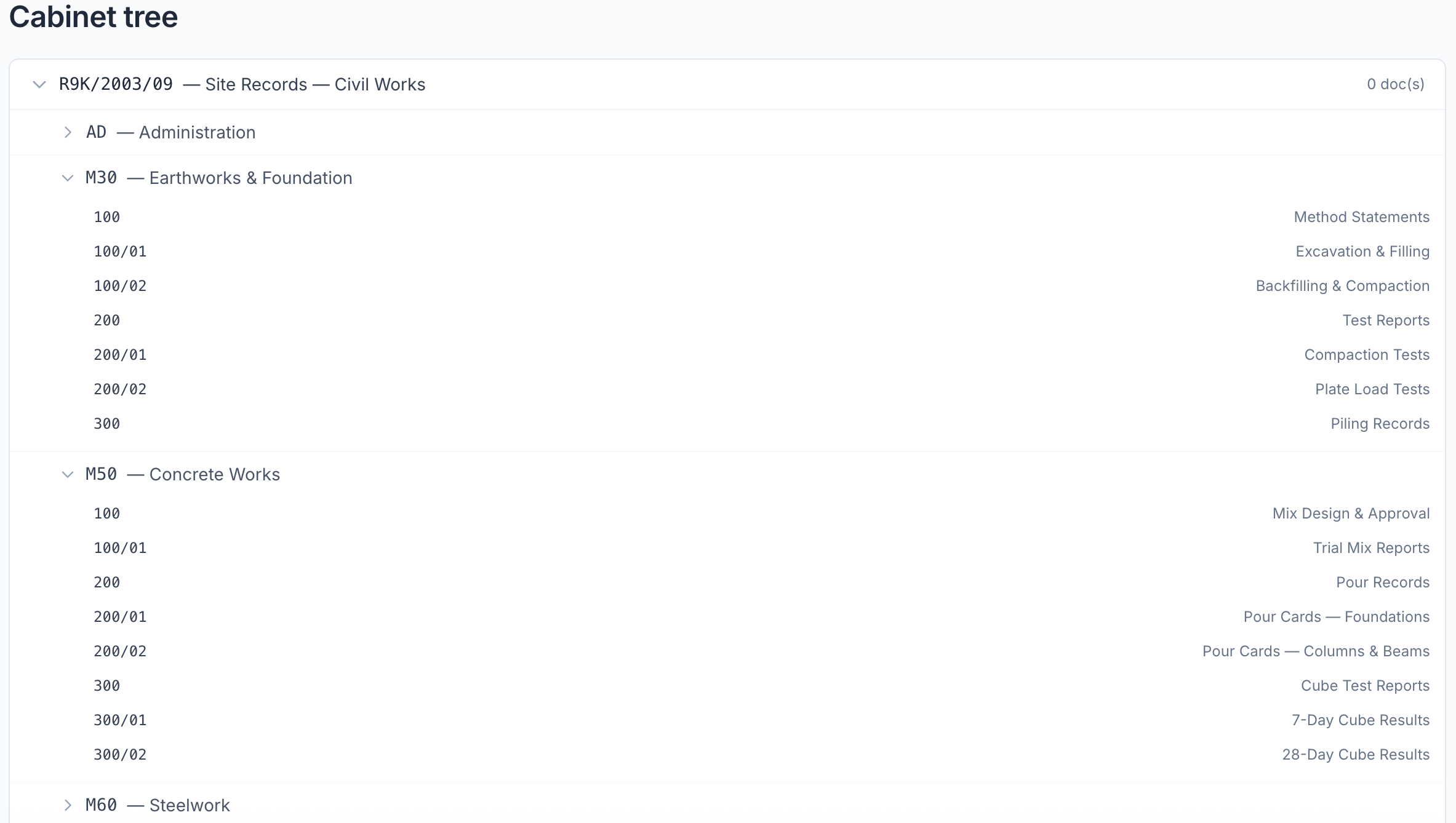Screen dimensions: 1456x823
Task: Open Mix Design & Approval row
Action: [761, 514]
